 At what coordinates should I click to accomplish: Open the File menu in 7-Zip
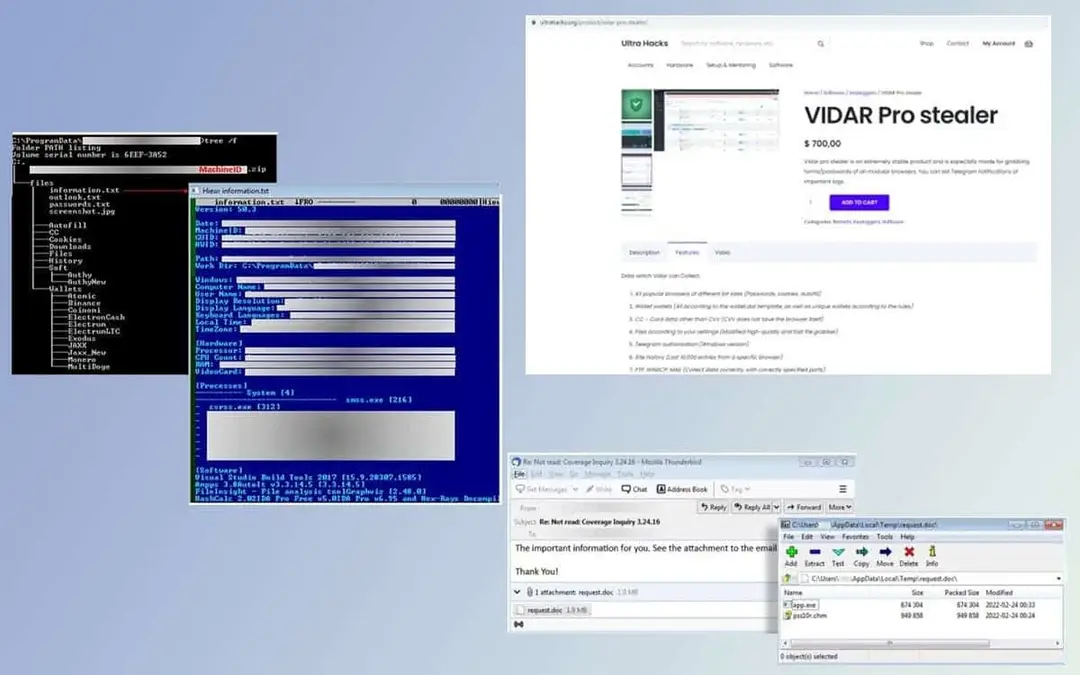tap(789, 537)
